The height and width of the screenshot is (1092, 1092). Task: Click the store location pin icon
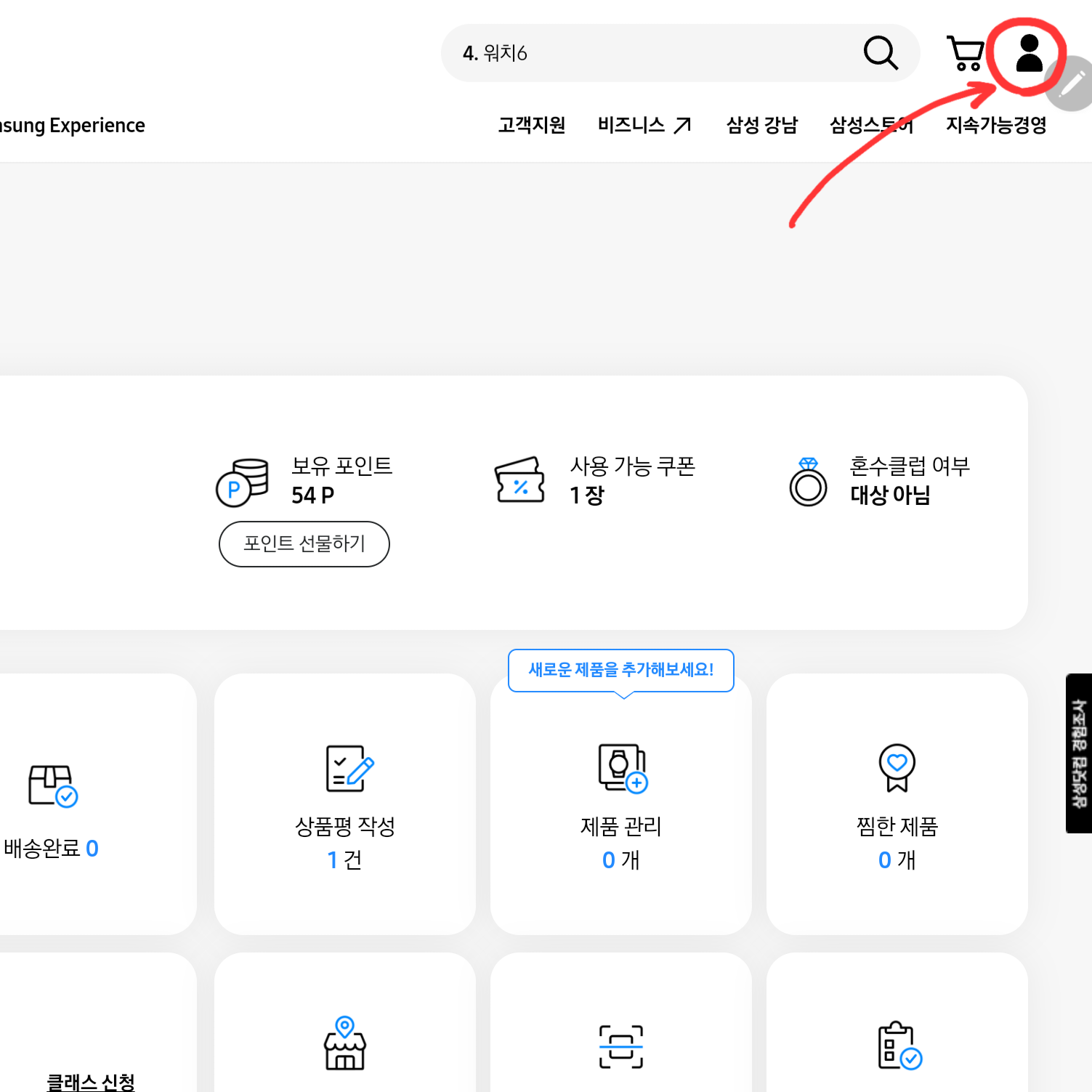click(x=345, y=1043)
